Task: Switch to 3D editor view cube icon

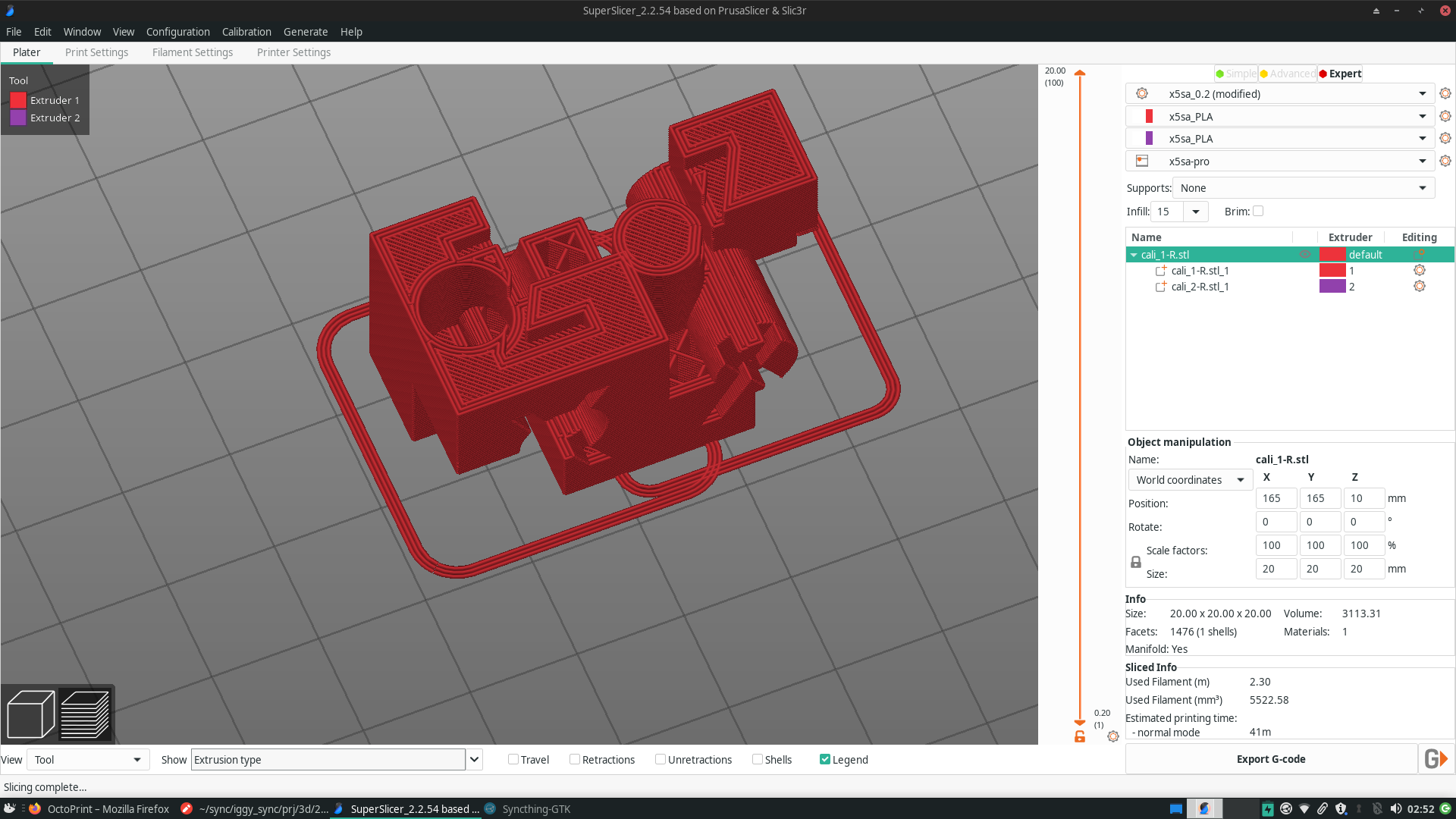Action: click(30, 714)
